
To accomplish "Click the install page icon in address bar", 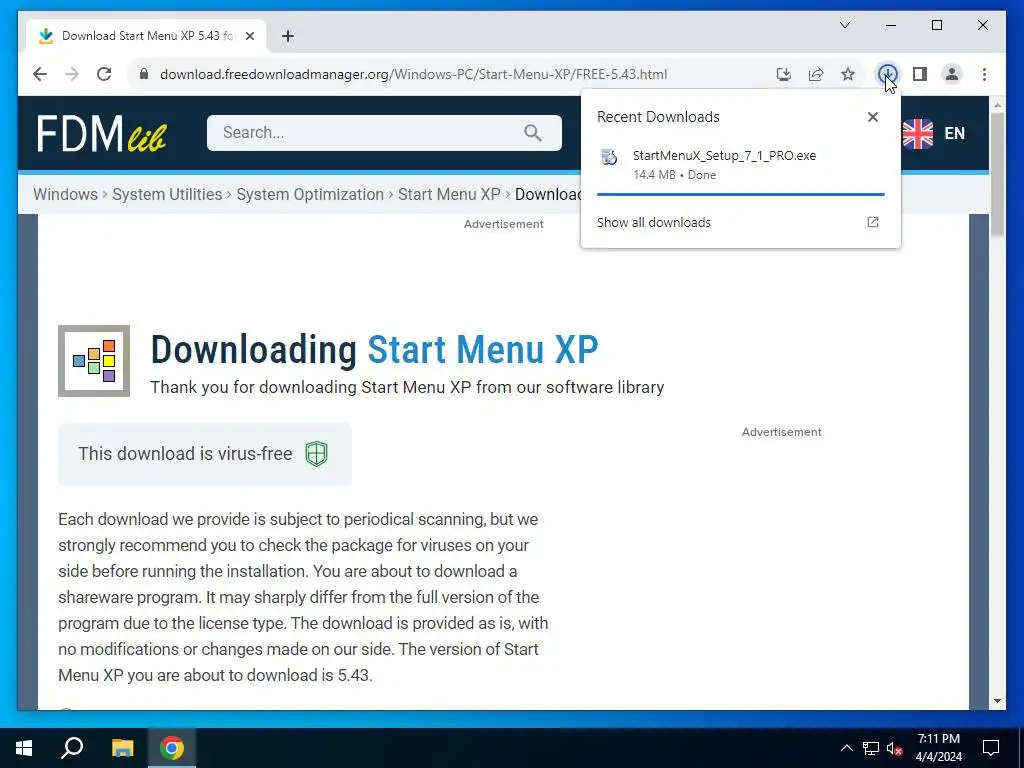I will pyautogui.click(x=784, y=74).
